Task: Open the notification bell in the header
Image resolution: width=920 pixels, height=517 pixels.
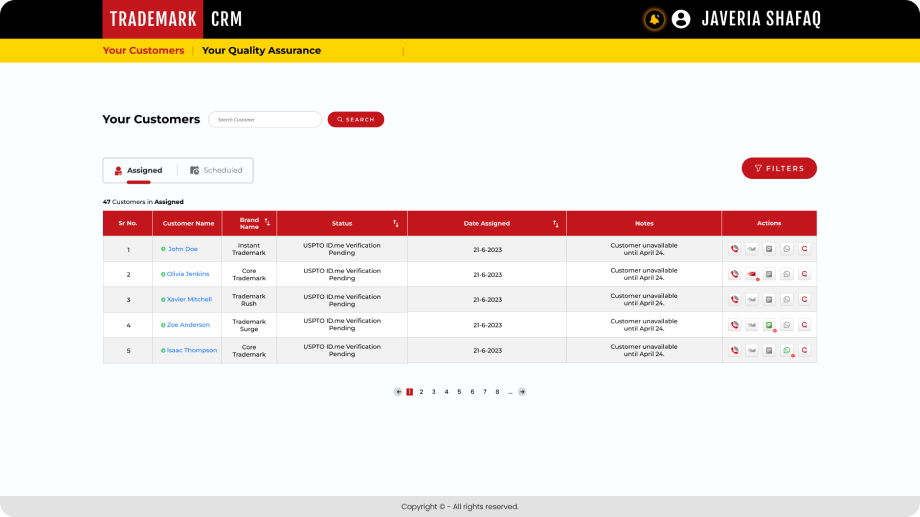Action: [x=654, y=19]
